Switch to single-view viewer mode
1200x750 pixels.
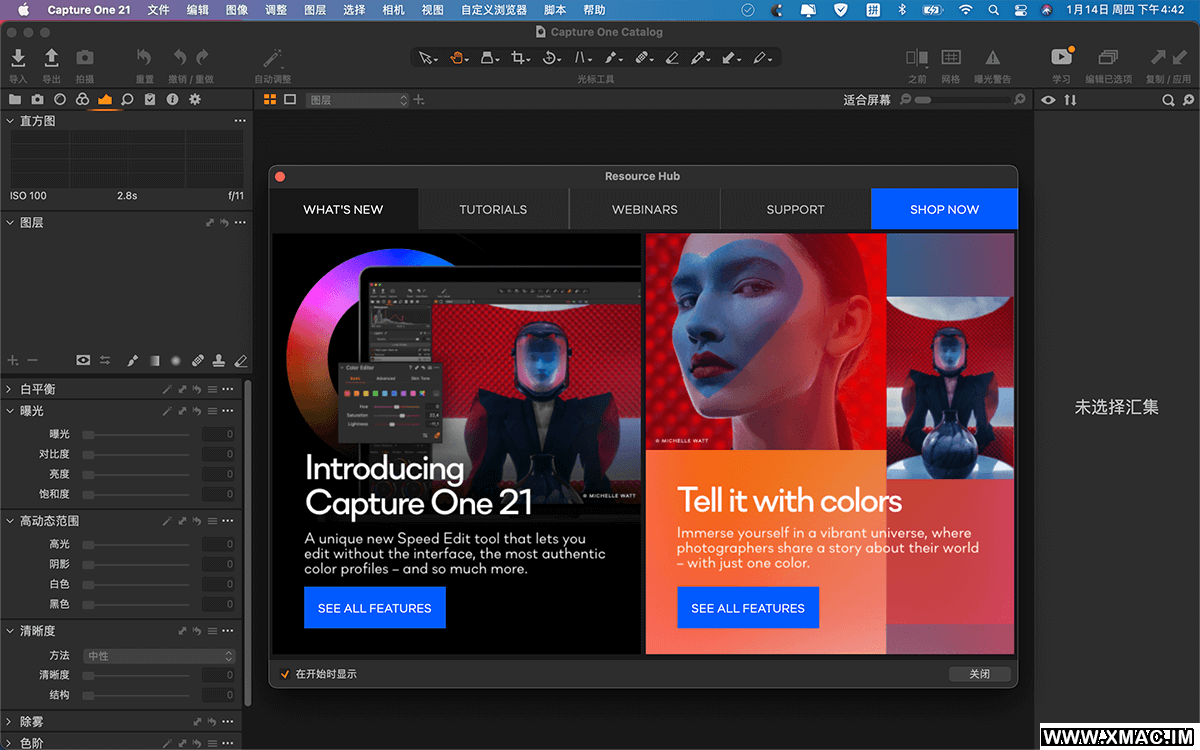(290, 100)
